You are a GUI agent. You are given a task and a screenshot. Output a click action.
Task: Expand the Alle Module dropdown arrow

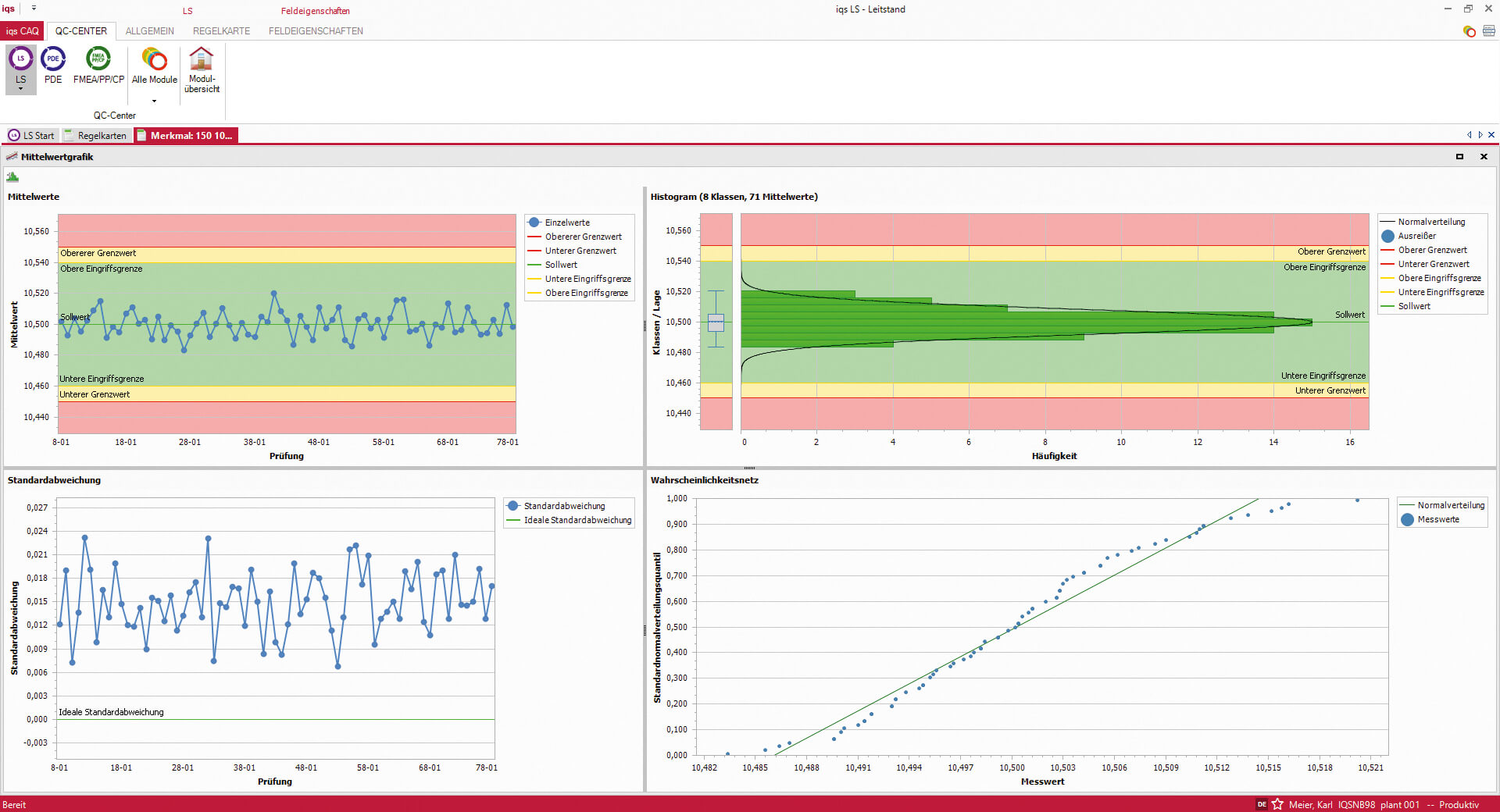[154, 101]
